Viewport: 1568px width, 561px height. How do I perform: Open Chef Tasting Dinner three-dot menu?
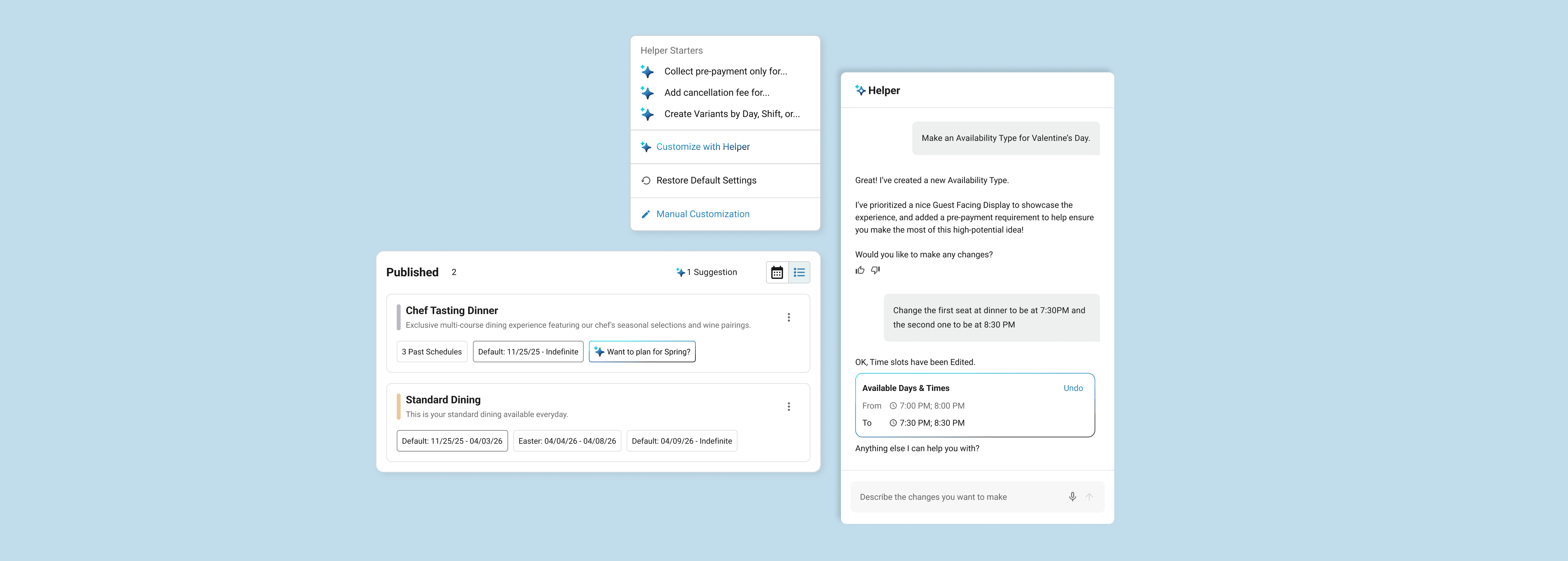[788, 317]
